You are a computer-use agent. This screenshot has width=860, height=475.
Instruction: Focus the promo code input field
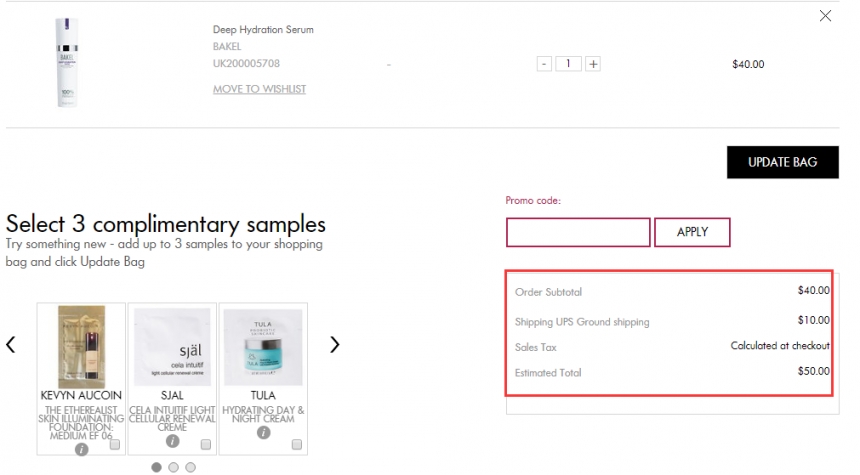tap(578, 232)
